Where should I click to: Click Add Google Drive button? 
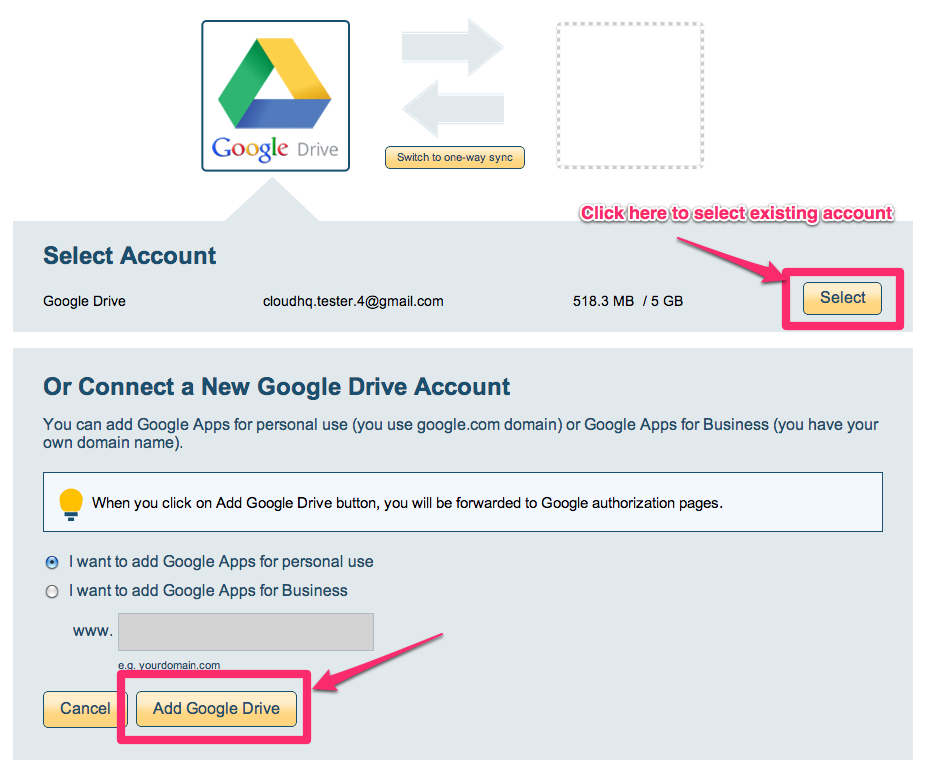pyautogui.click(x=217, y=709)
